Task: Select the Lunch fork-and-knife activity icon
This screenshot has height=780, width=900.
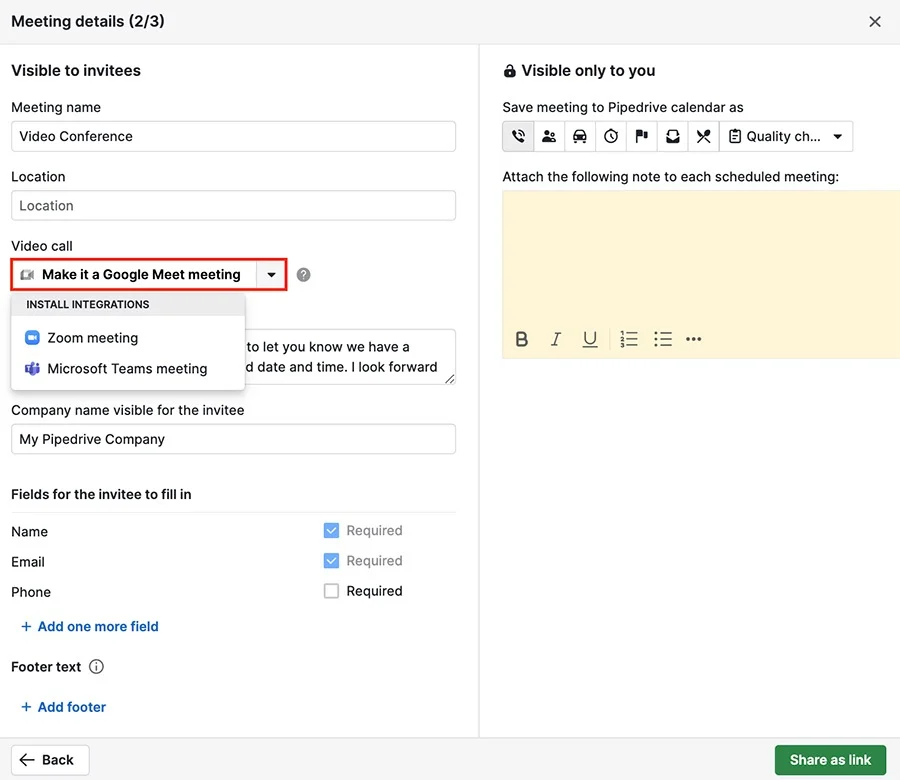Action: (x=704, y=137)
